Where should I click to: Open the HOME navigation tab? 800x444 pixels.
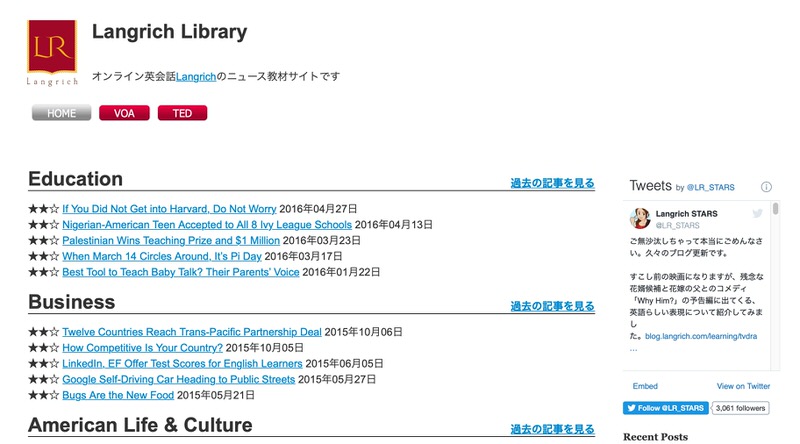pyautogui.click(x=62, y=113)
